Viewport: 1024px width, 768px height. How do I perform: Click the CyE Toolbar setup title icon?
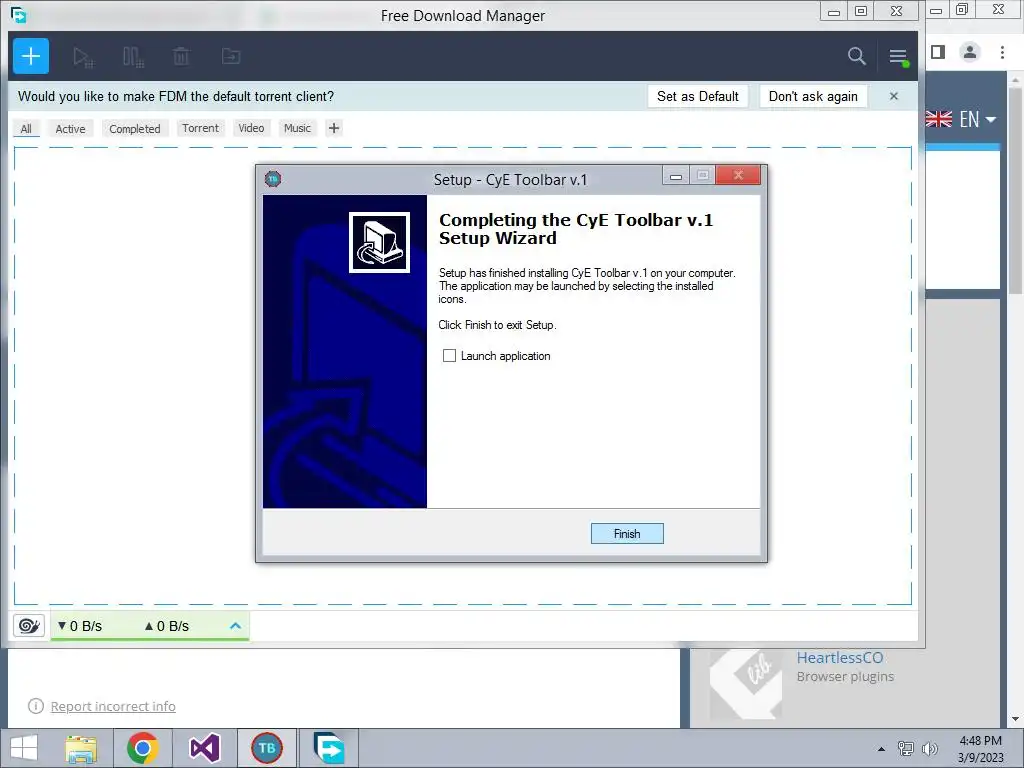pyautogui.click(x=273, y=179)
